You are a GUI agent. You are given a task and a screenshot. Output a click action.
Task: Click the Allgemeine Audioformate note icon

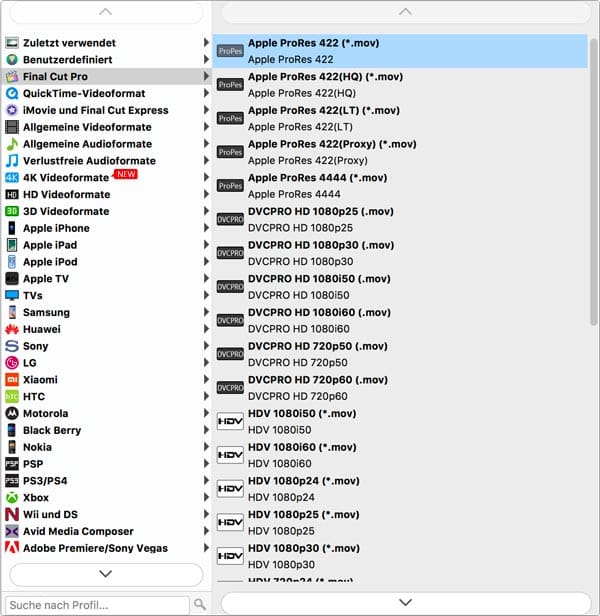pos(12,144)
